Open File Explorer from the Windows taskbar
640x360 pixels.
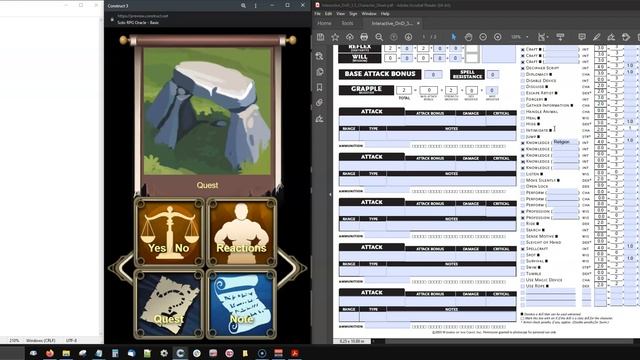click(66, 353)
